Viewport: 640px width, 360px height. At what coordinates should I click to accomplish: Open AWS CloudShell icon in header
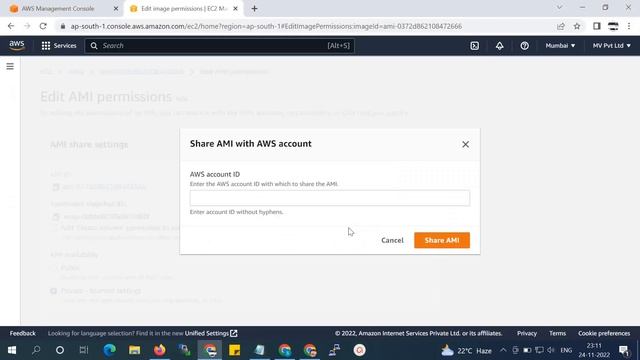[474, 46]
